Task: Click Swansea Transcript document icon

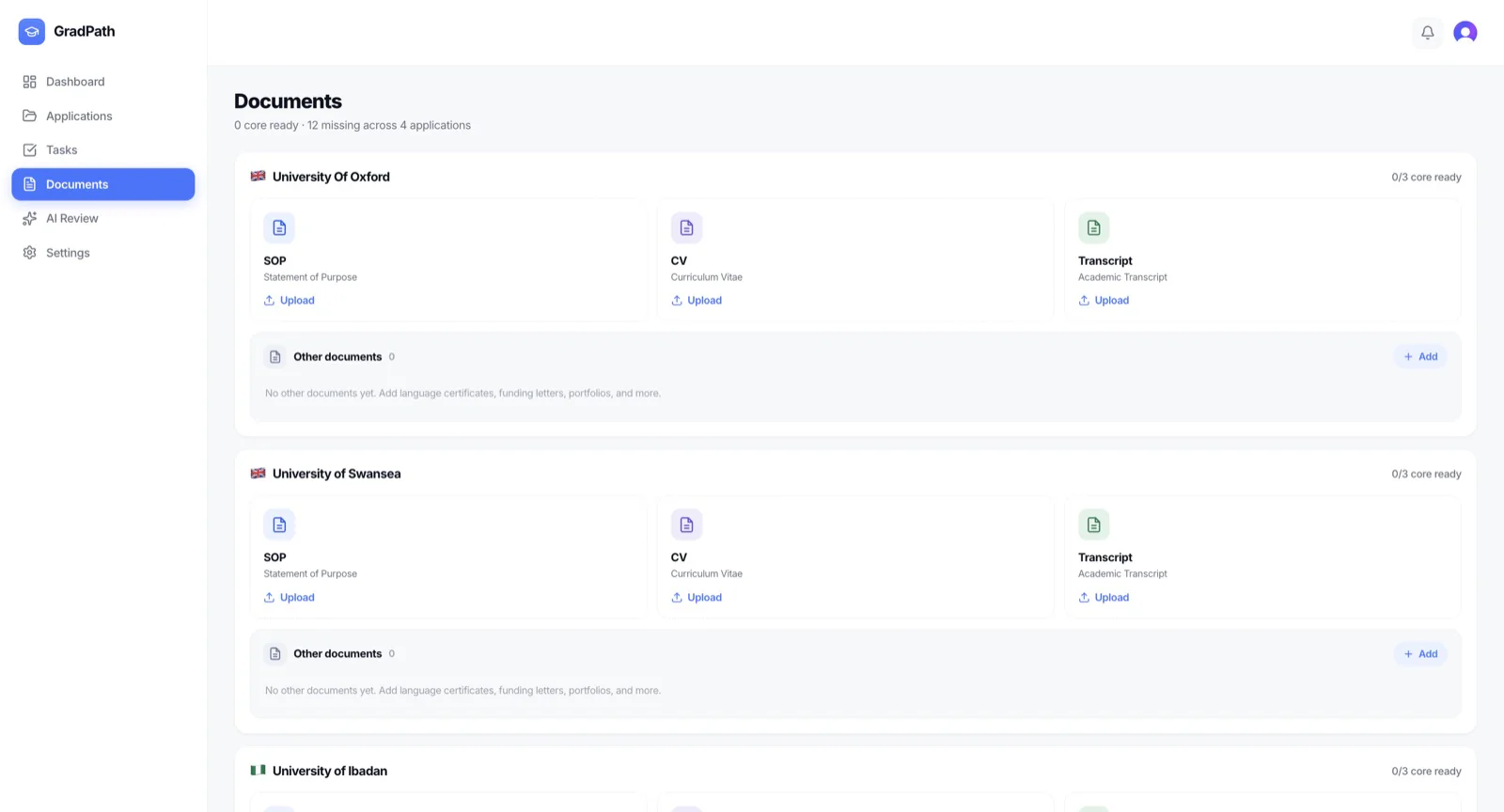Action: coord(1093,524)
